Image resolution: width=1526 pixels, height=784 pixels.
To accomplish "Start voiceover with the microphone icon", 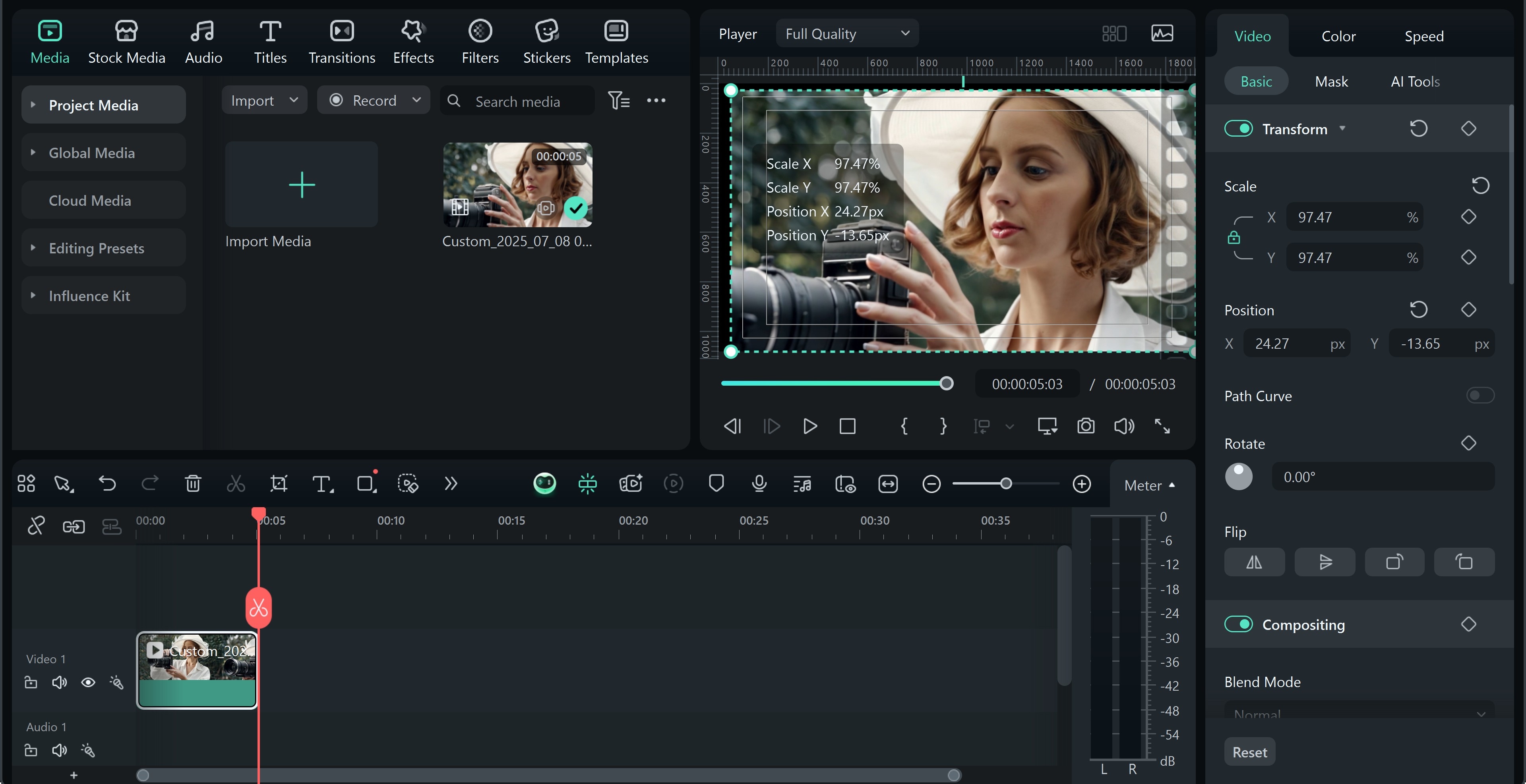I will click(759, 484).
